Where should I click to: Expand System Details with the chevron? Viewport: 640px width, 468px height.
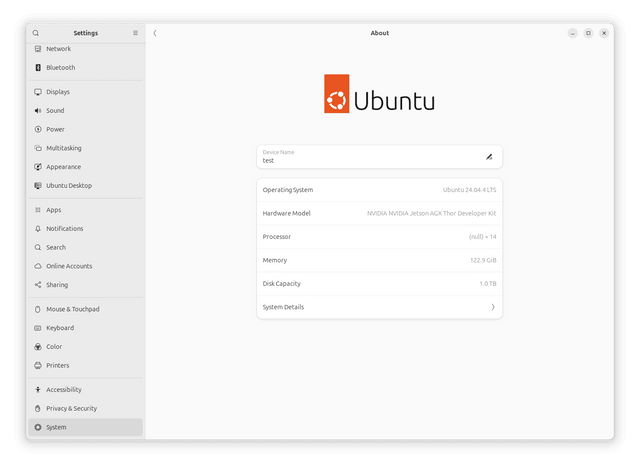tap(493, 307)
